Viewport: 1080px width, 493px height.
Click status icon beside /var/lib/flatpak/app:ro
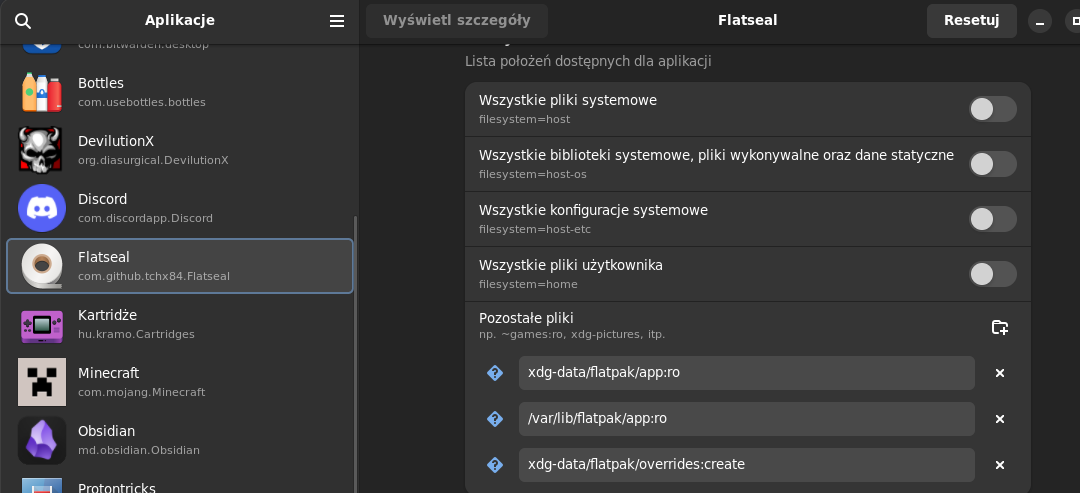[x=495, y=419]
